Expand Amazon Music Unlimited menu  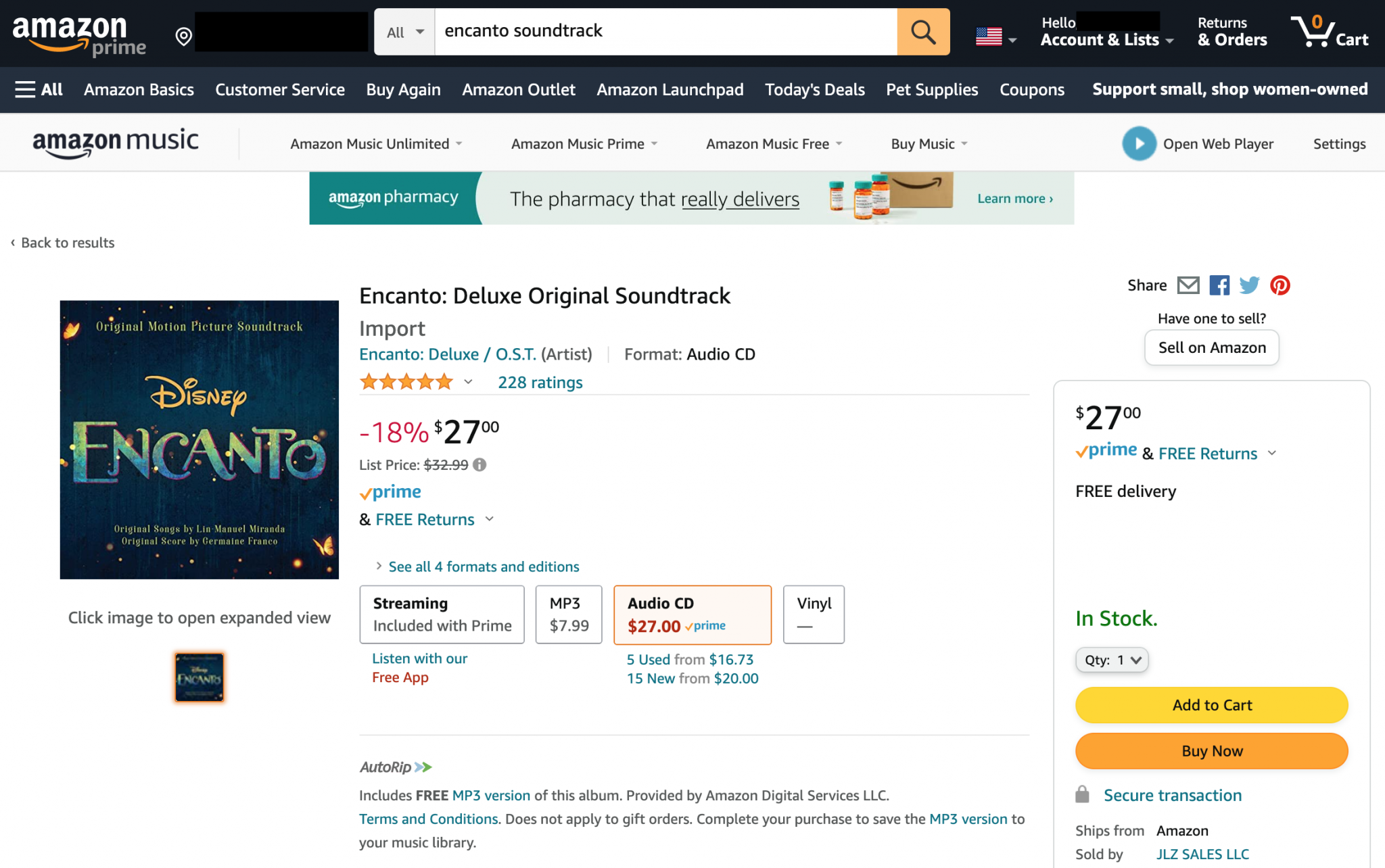pyautogui.click(x=376, y=143)
